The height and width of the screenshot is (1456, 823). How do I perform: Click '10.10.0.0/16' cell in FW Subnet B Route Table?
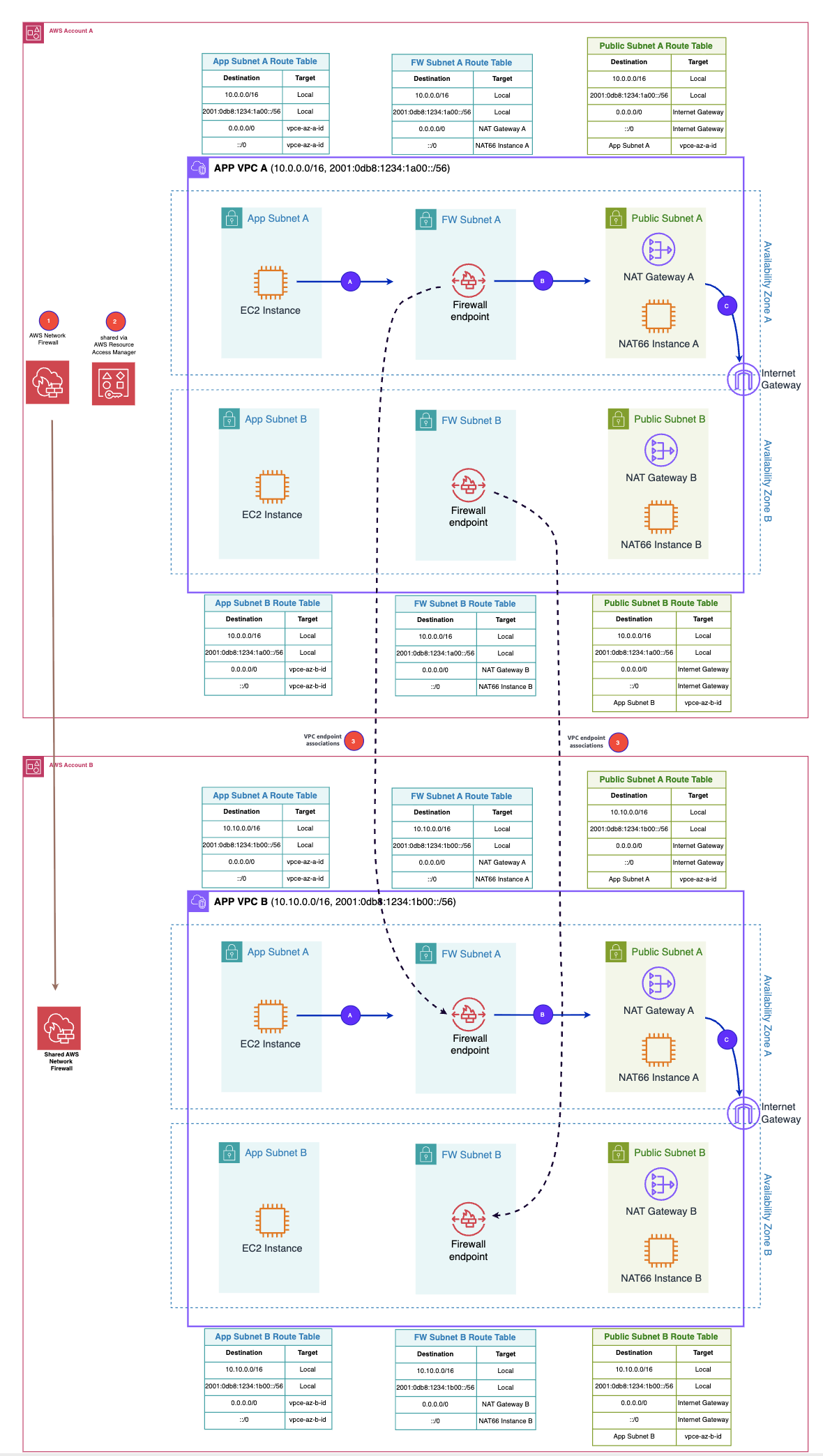pyautogui.click(x=435, y=1371)
